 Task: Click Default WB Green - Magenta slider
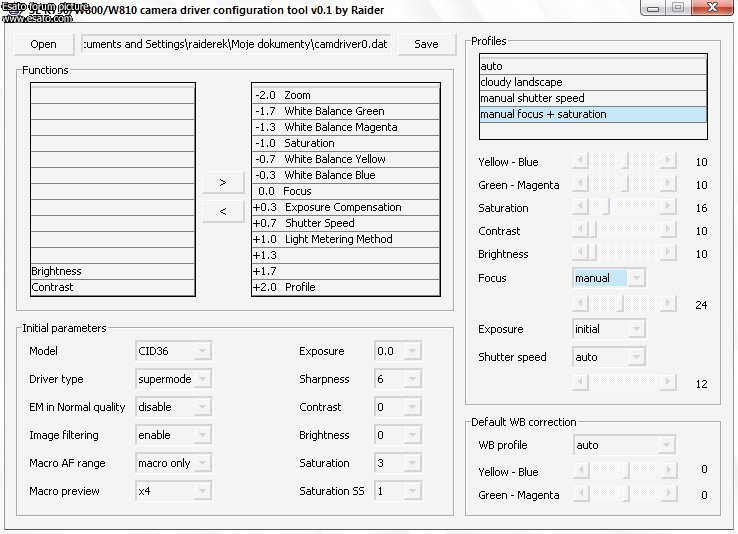[x=625, y=494]
